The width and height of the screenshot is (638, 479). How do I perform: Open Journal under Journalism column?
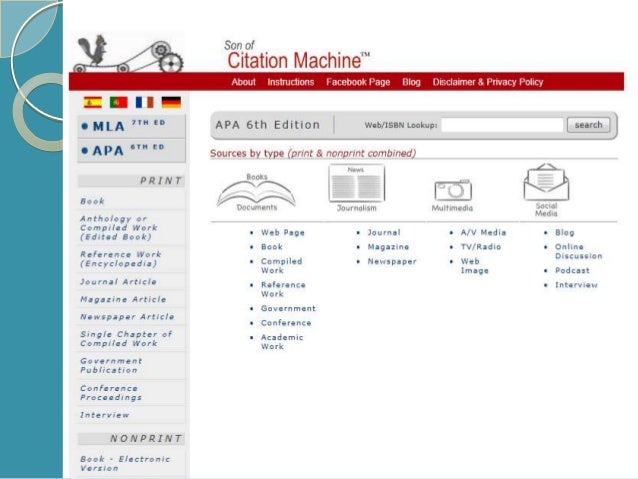pos(384,232)
